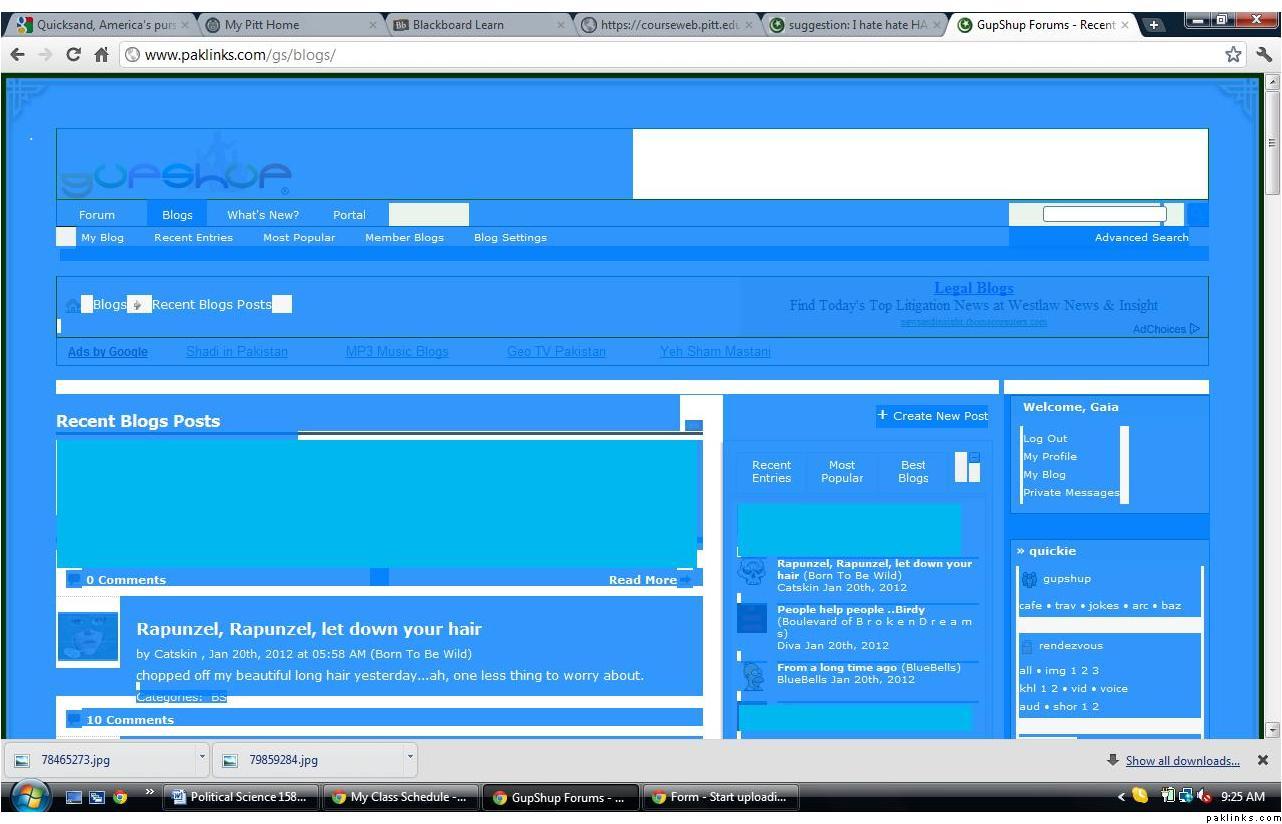Click the forum search input field
Screen dimensions: 1282x824
(x=1103, y=214)
